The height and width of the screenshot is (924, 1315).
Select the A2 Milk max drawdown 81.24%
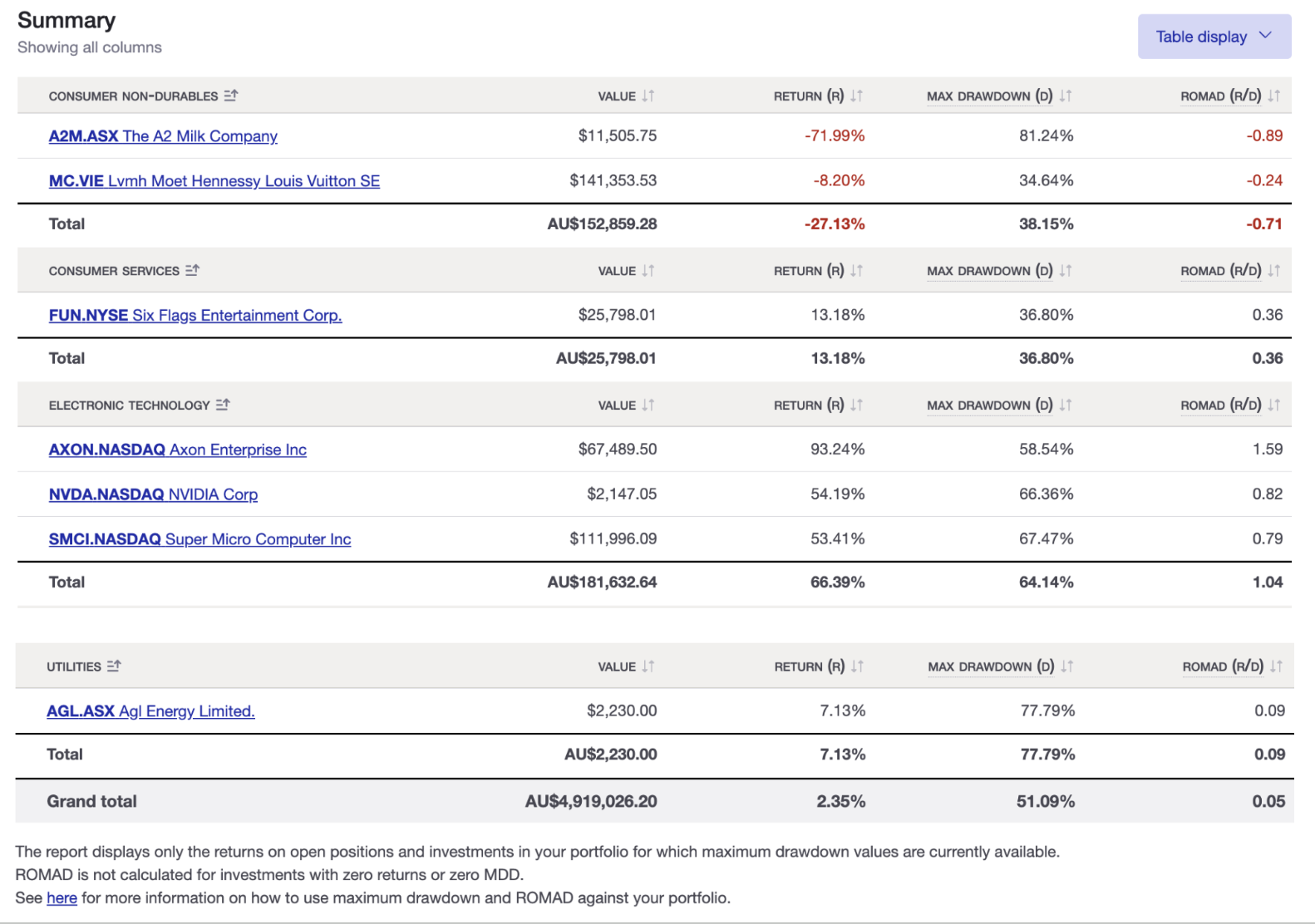[1047, 135]
